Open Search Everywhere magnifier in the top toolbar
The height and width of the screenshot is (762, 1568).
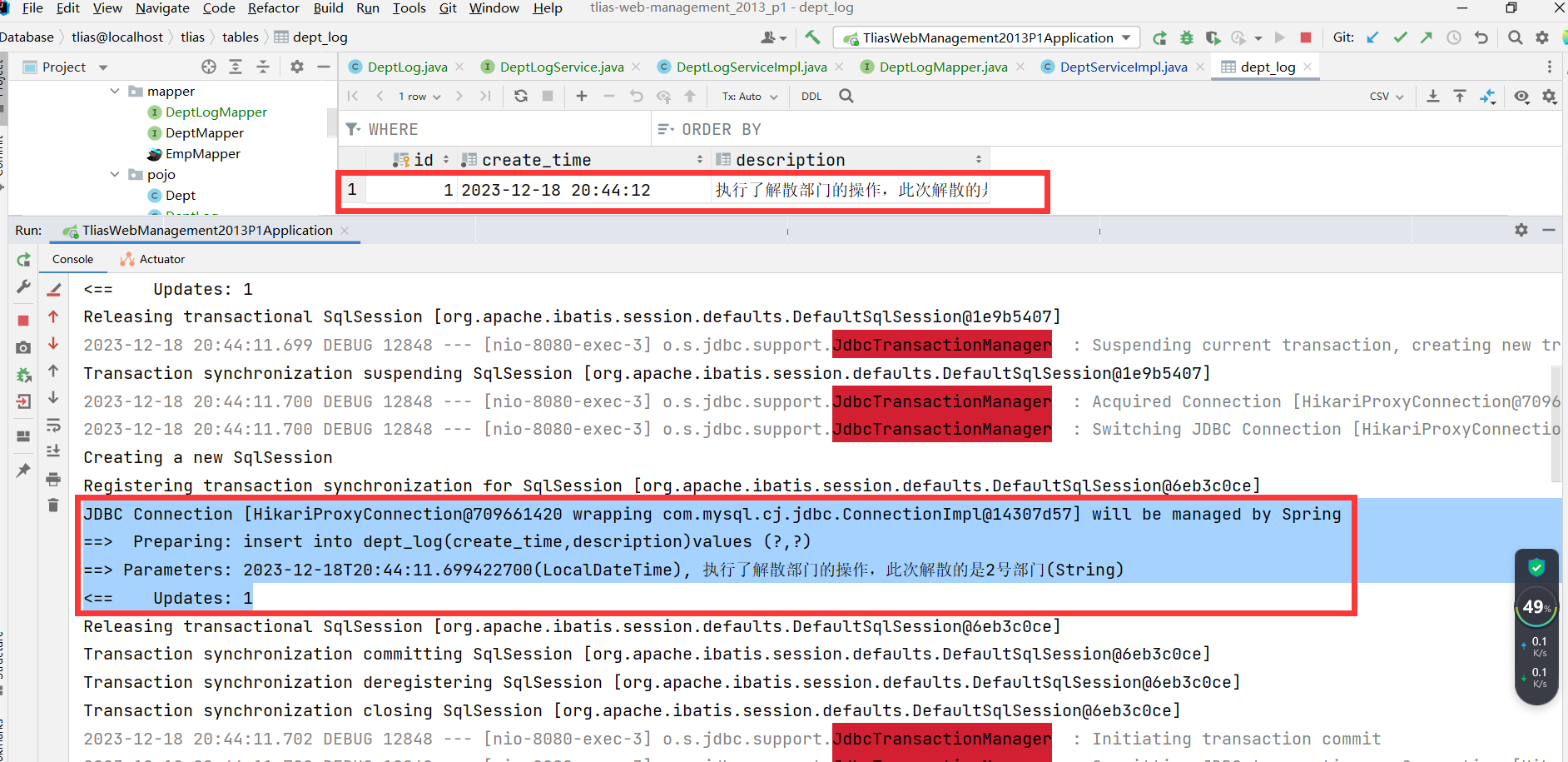pyautogui.click(x=1516, y=37)
